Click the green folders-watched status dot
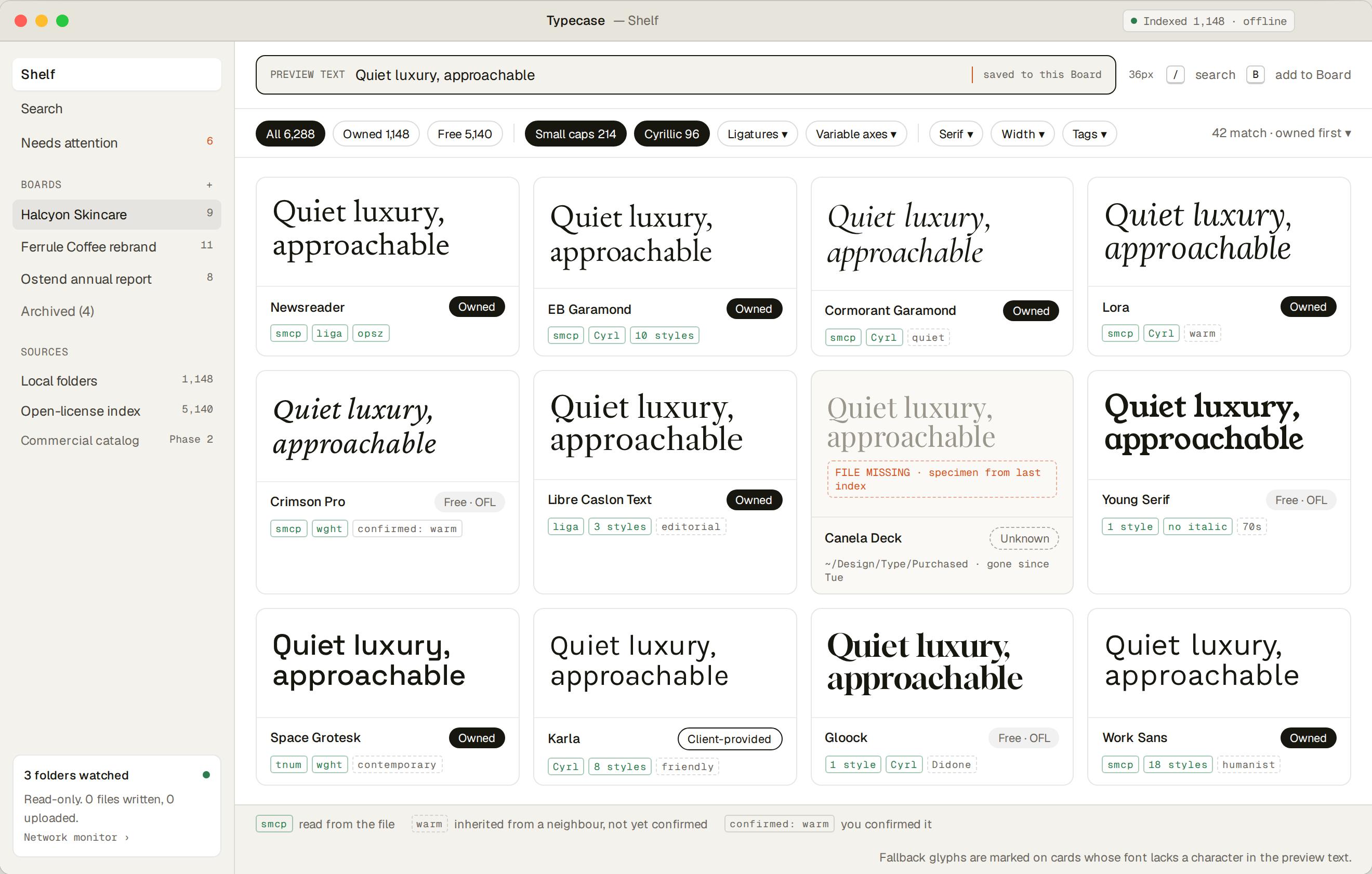1372x874 pixels. click(x=206, y=774)
